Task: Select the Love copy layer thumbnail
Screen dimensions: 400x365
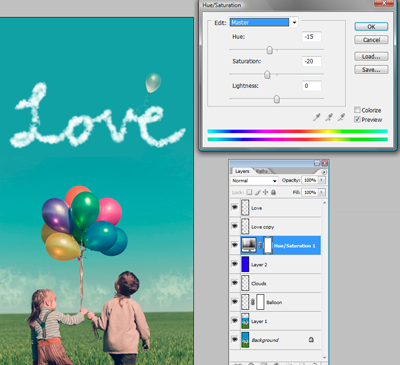Action: 245,226
